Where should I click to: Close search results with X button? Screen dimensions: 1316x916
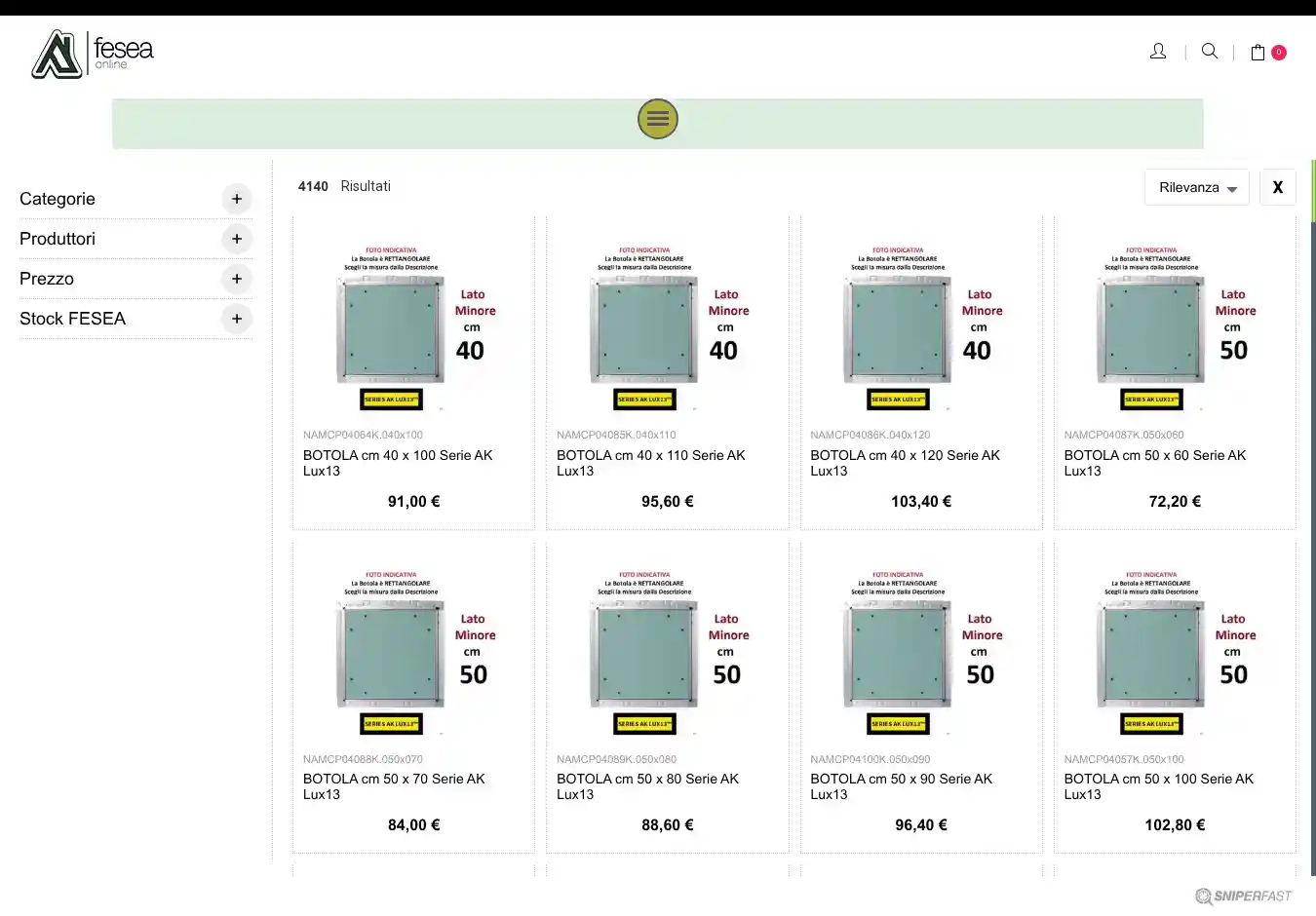tap(1277, 187)
